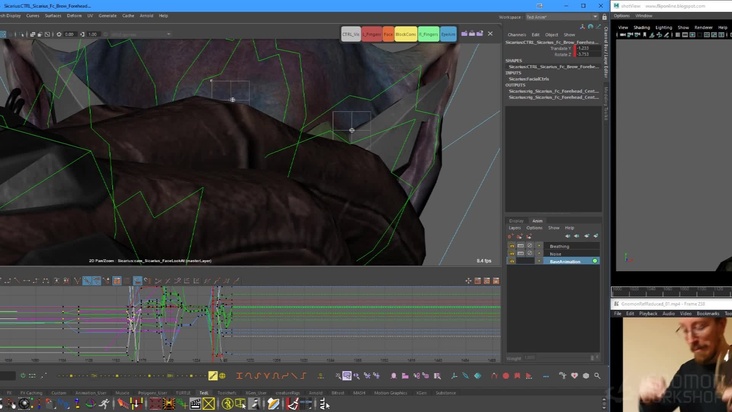Open the Channels menu in Channel Box
The height and width of the screenshot is (412, 732).
click(x=516, y=34)
